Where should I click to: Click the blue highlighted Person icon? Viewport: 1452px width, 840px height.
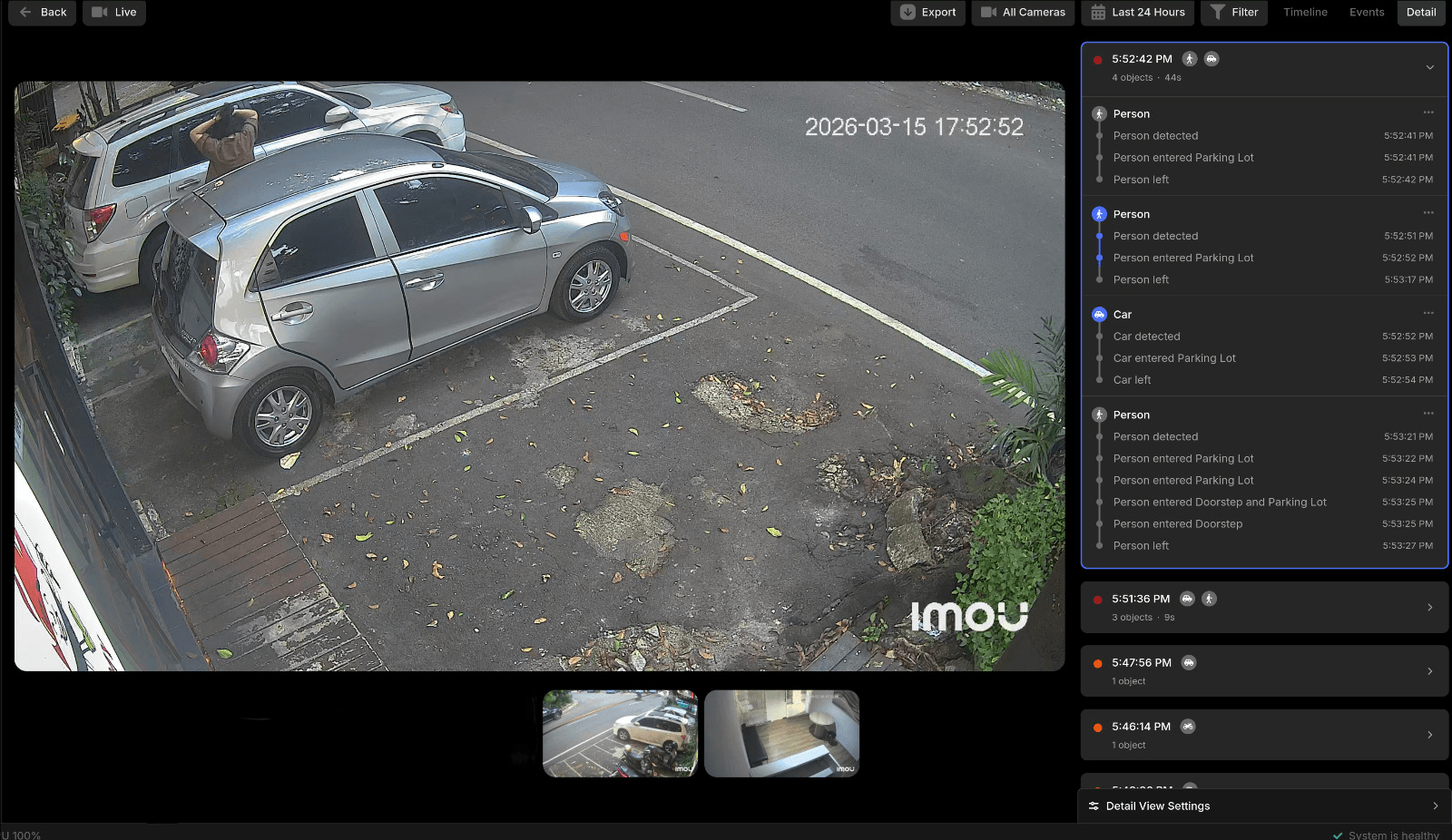1099,214
